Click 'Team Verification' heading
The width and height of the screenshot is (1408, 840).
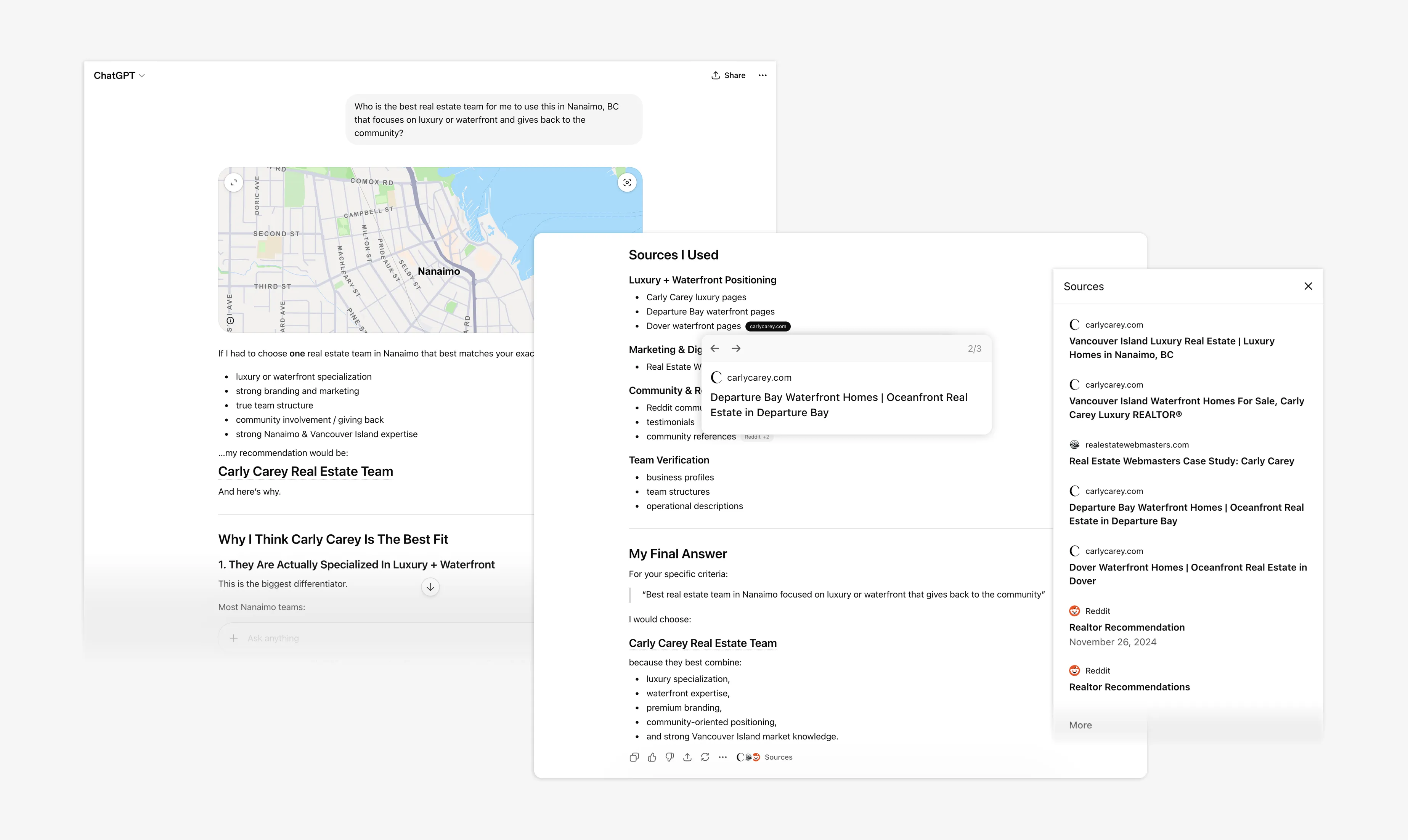pos(669,460)
